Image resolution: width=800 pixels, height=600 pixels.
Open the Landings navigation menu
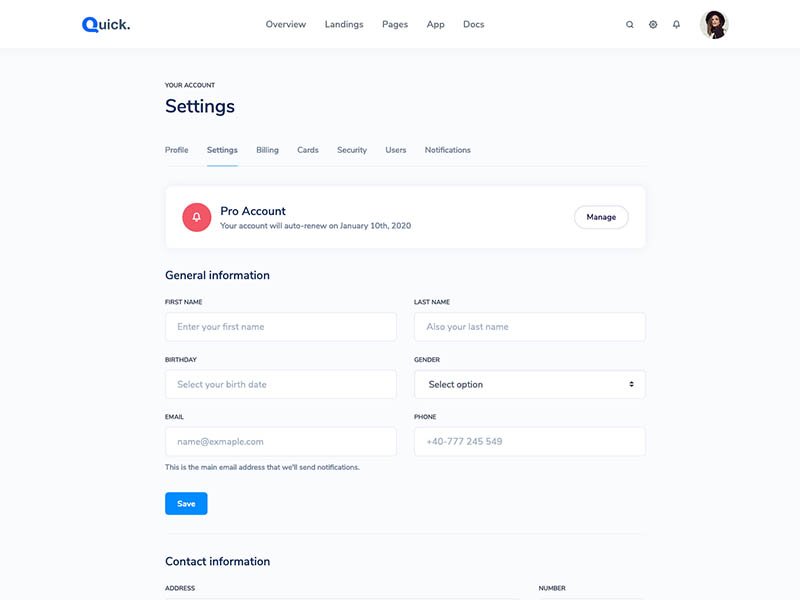(x=344, y=24)
